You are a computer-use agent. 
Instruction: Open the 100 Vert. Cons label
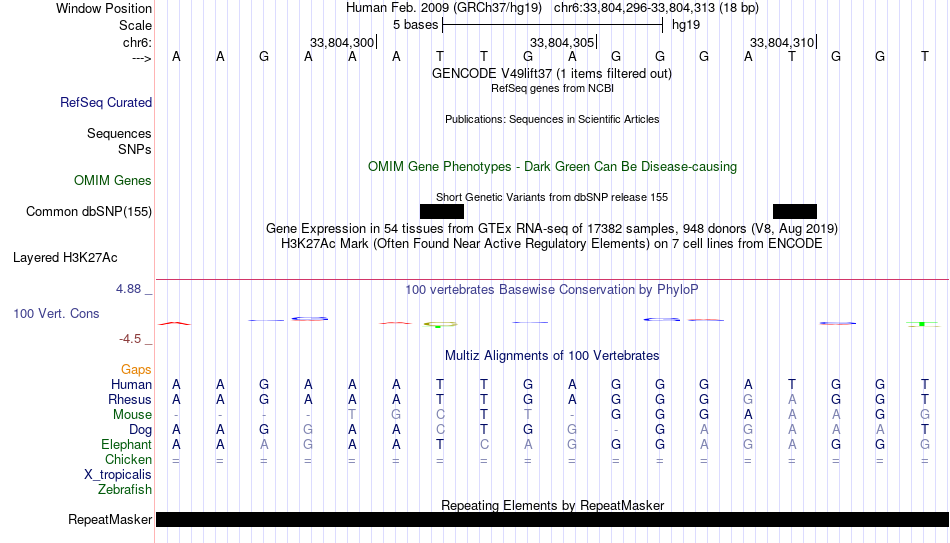[56, 313]
